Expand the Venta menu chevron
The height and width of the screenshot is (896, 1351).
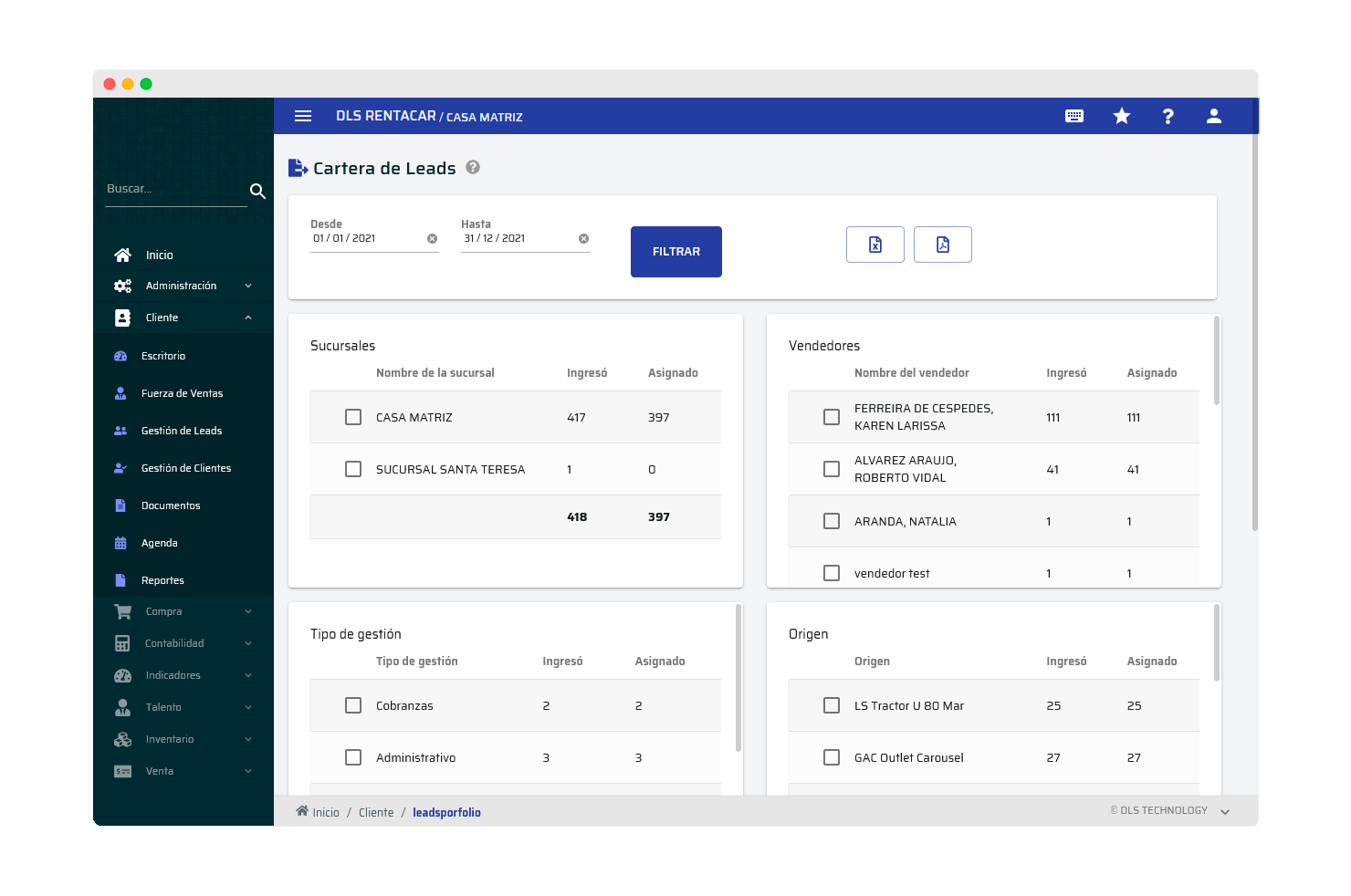pos(248,771)
